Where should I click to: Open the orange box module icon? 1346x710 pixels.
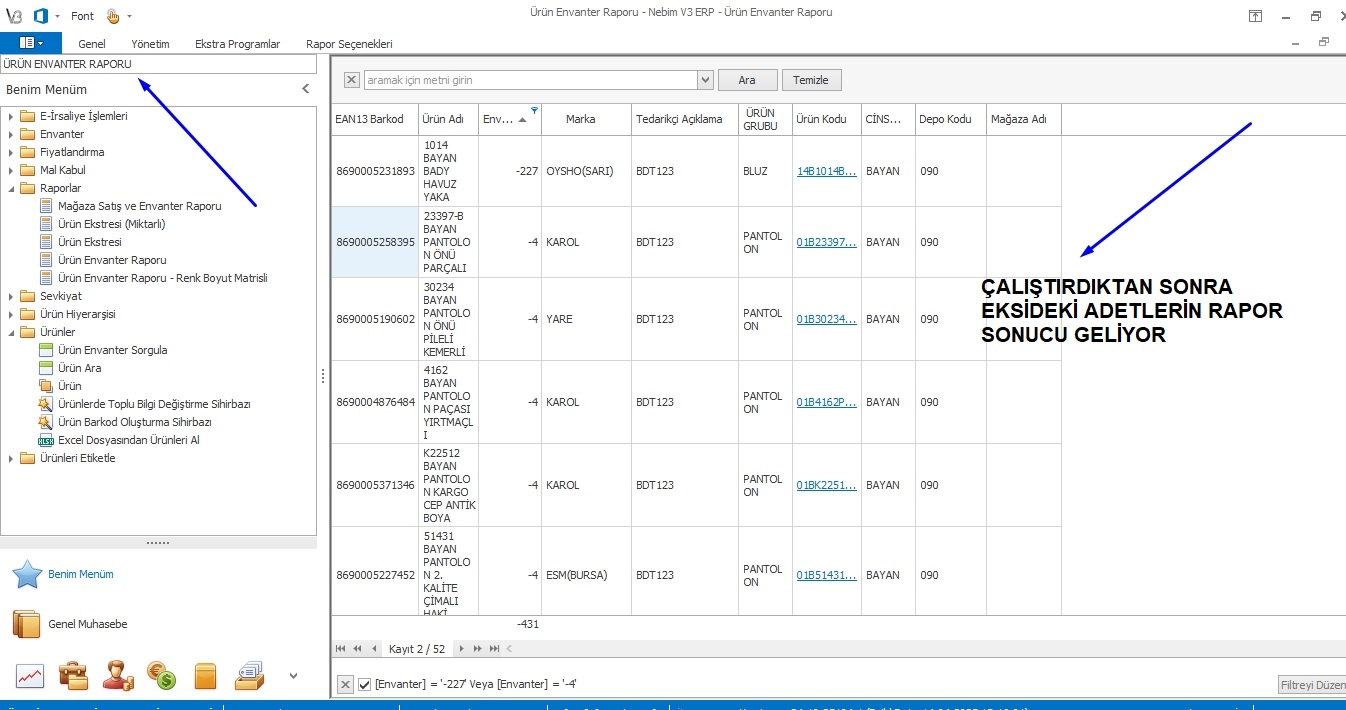[x=205, y=676]
